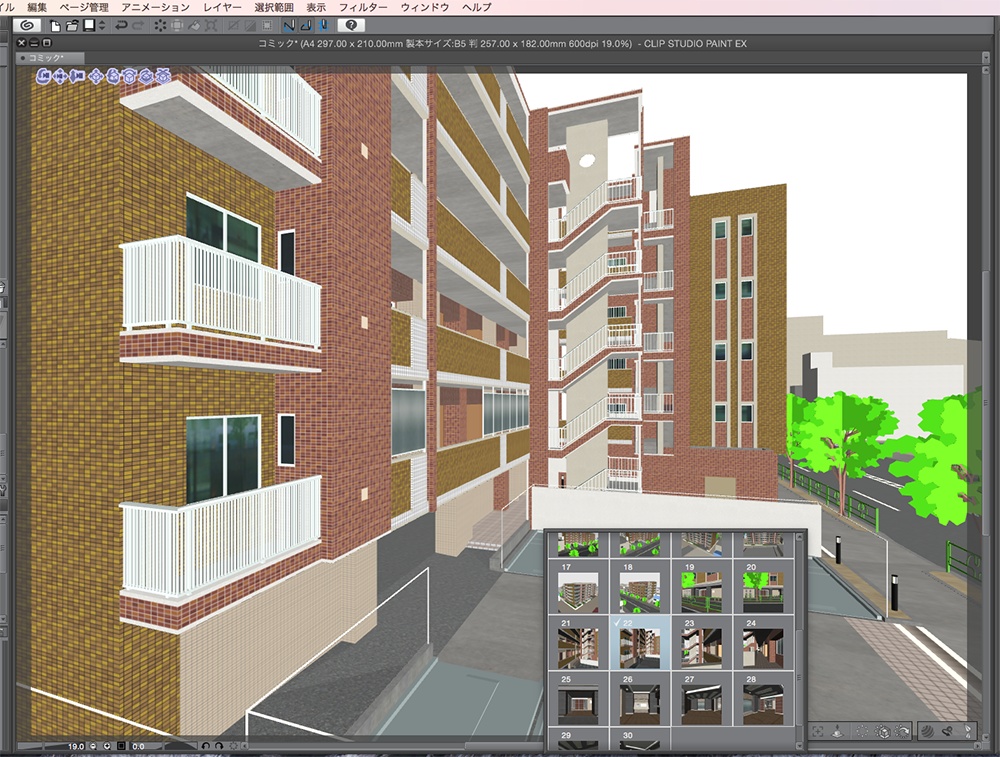
Task: Open the new file dropdown arrows
Action: click(102, 27)
